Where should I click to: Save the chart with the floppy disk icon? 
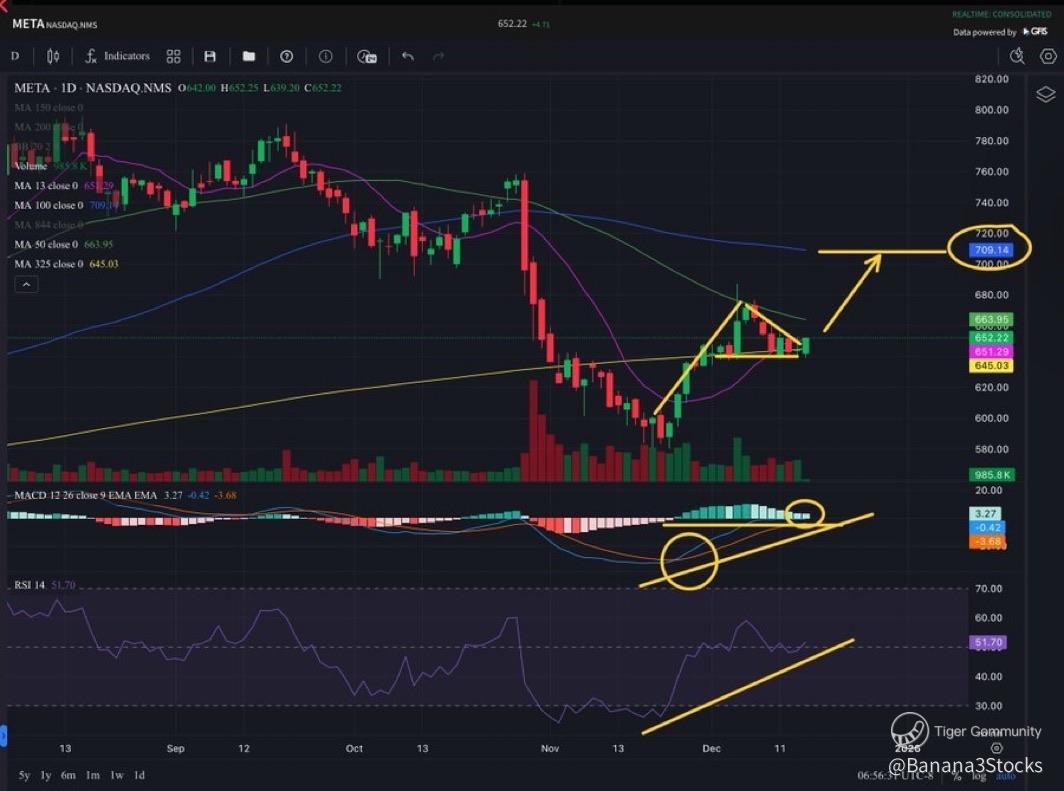(210, 56)
